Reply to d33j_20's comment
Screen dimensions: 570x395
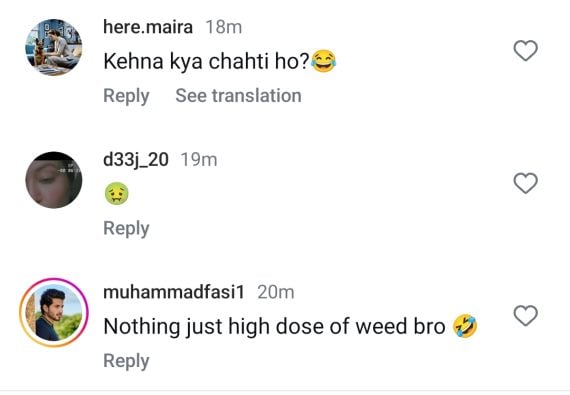(126, 229)
